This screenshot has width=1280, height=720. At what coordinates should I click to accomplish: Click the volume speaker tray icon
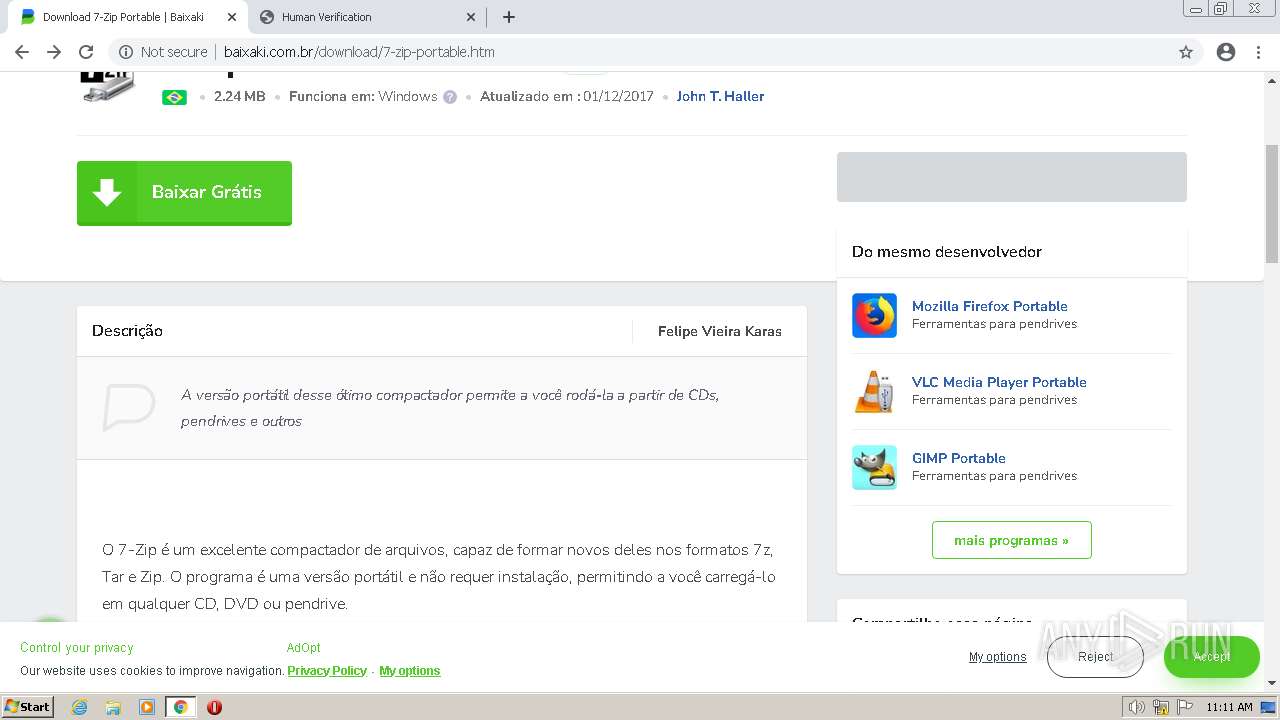(1137, 707)
